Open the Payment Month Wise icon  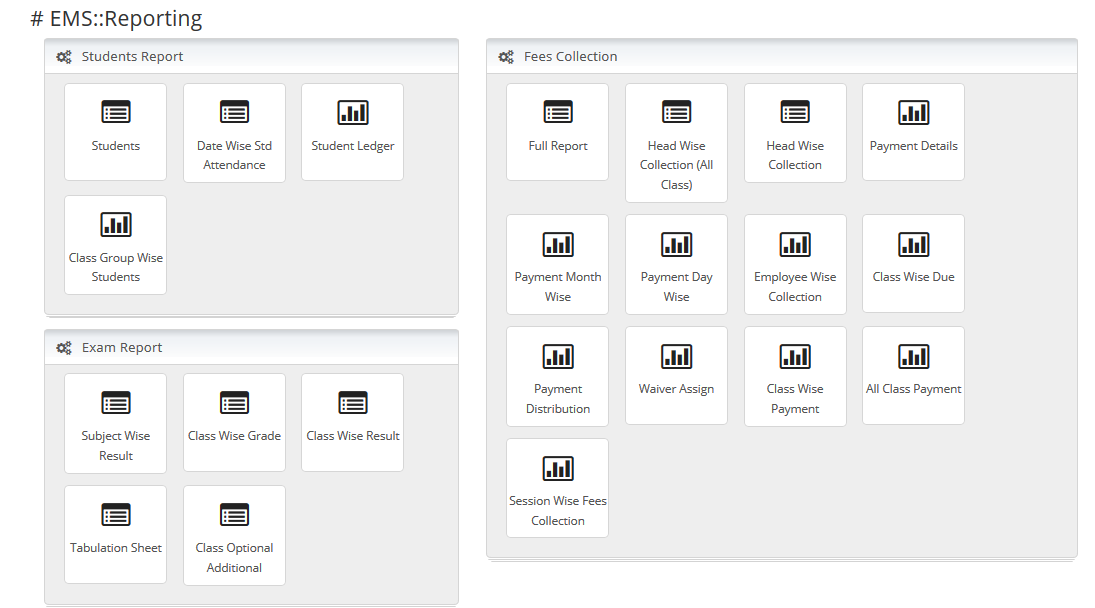pyautogui.click(x=558, y=245)
